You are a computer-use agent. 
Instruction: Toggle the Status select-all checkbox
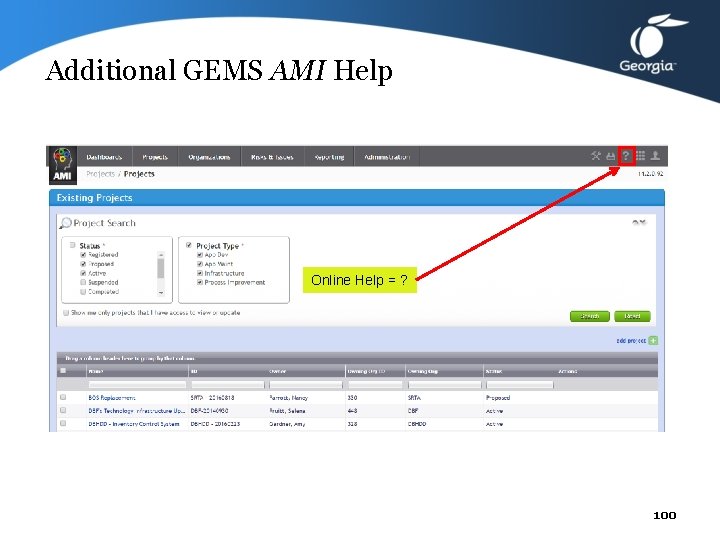click(x=73, y=245)
